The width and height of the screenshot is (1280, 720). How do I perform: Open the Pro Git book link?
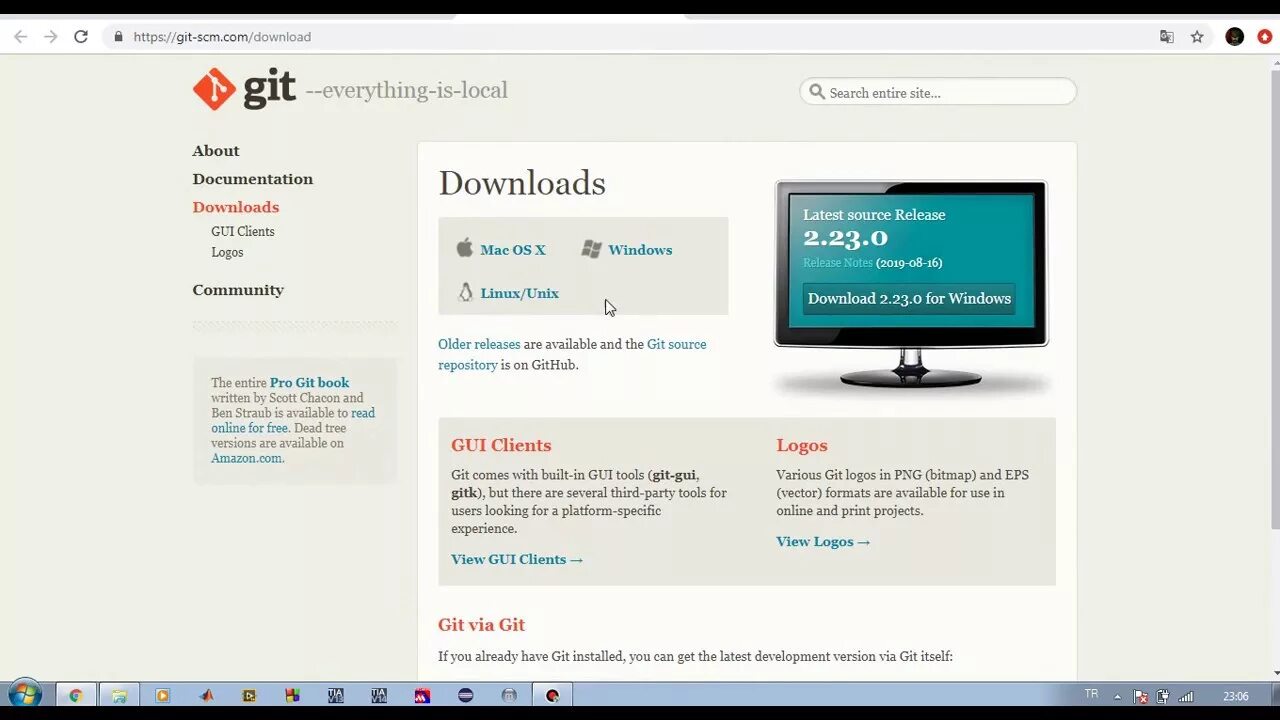(x=310, y=382)
